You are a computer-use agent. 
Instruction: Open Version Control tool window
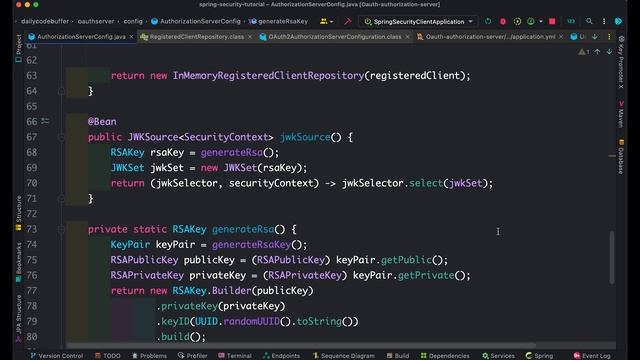click(56, 356)
